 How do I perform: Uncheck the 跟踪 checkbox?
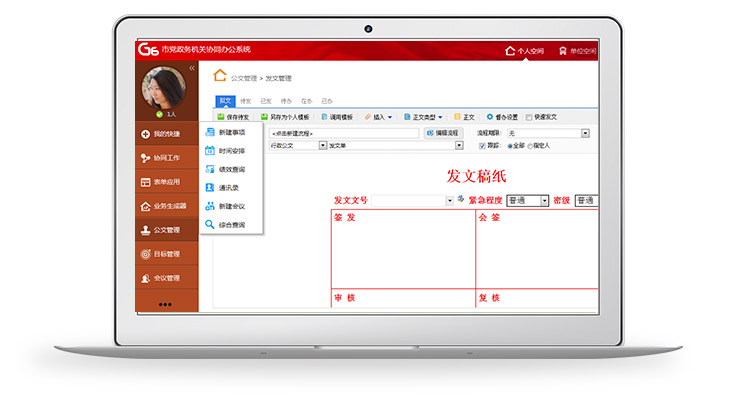482,146
